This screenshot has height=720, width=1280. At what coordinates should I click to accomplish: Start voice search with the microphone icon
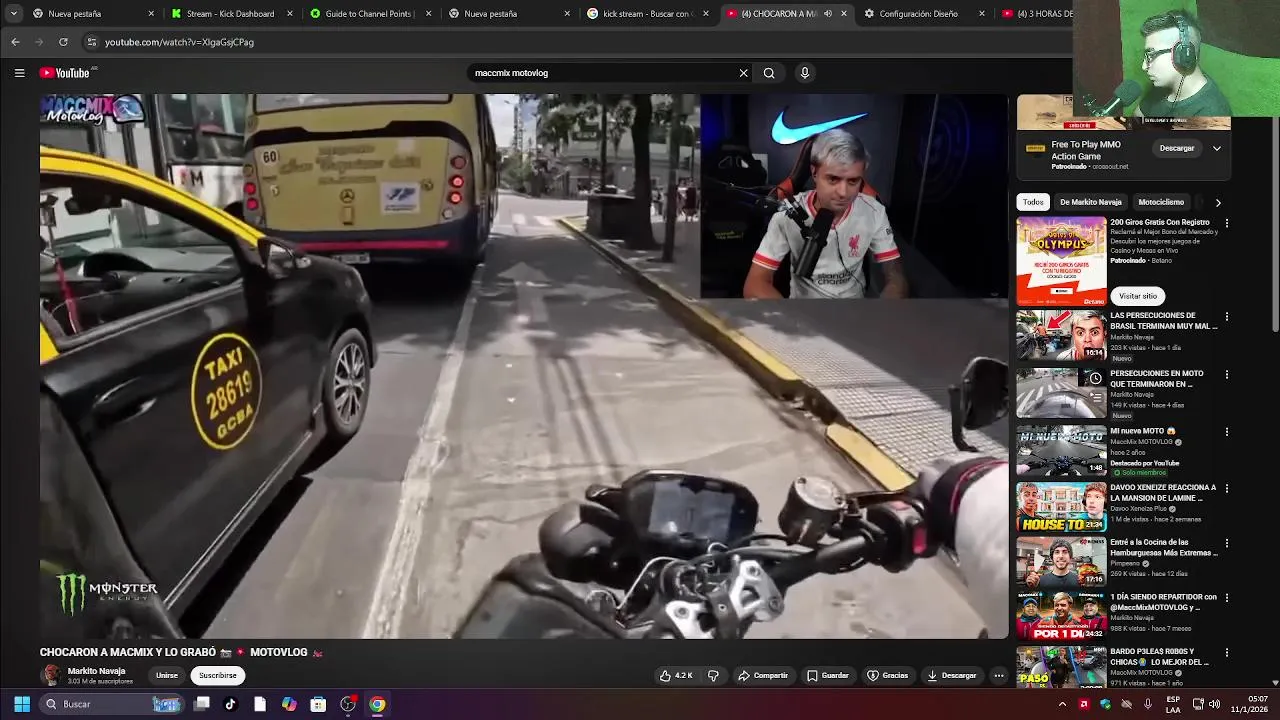click(804, 73)
